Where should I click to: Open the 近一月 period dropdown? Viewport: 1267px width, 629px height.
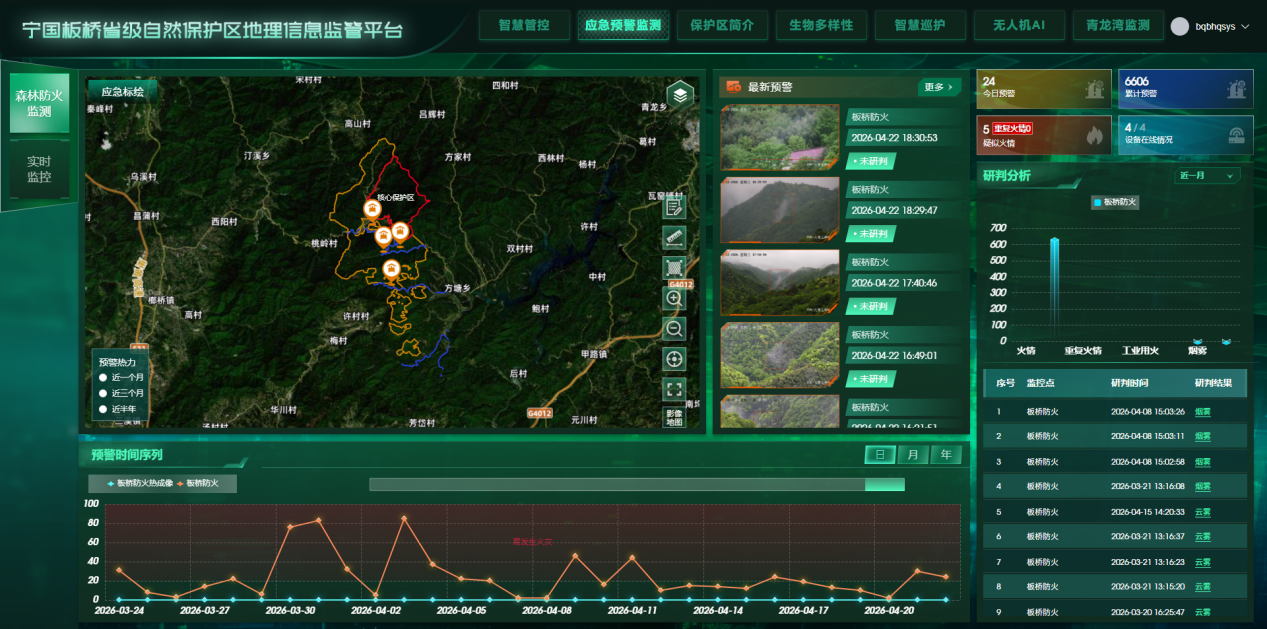[x=1207, y=176]
